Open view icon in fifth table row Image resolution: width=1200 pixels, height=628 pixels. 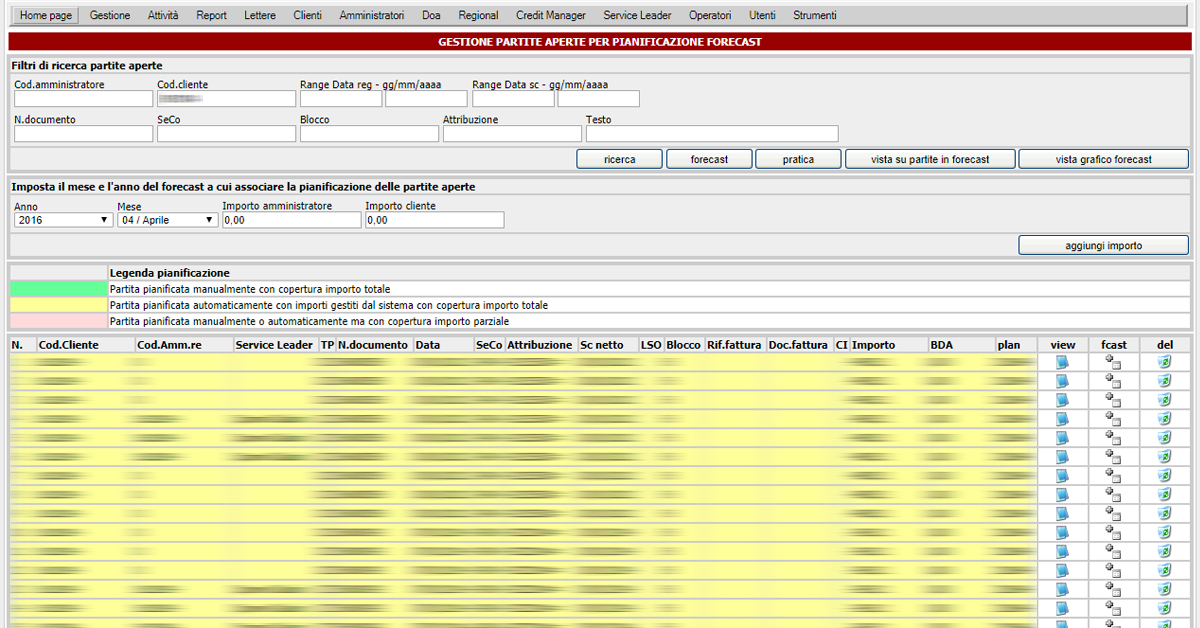[x=1063, y=438]
